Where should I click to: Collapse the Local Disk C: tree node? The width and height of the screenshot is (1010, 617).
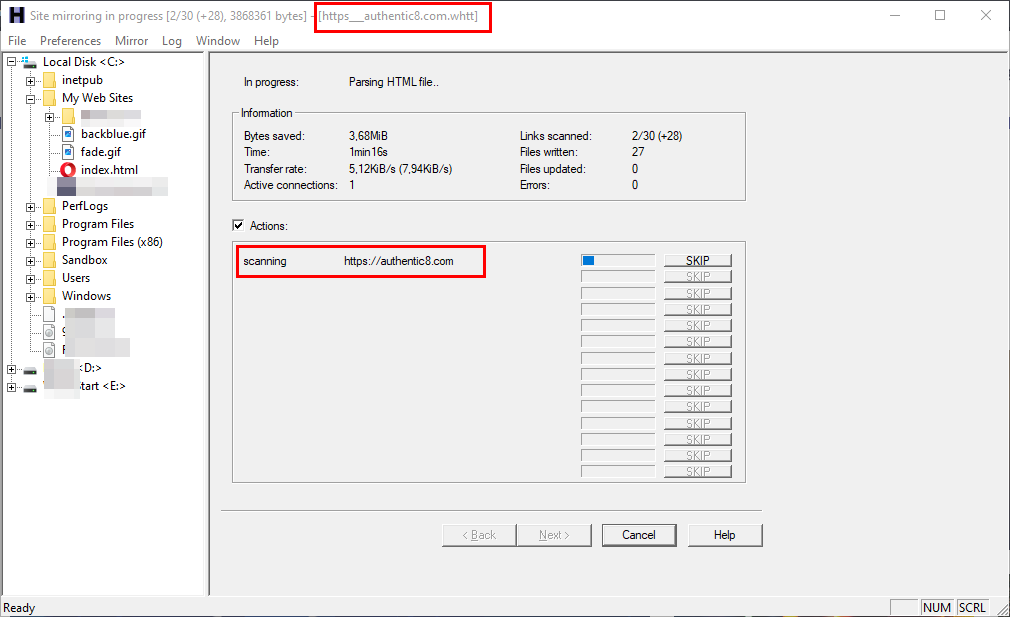(x=12, y=62)
